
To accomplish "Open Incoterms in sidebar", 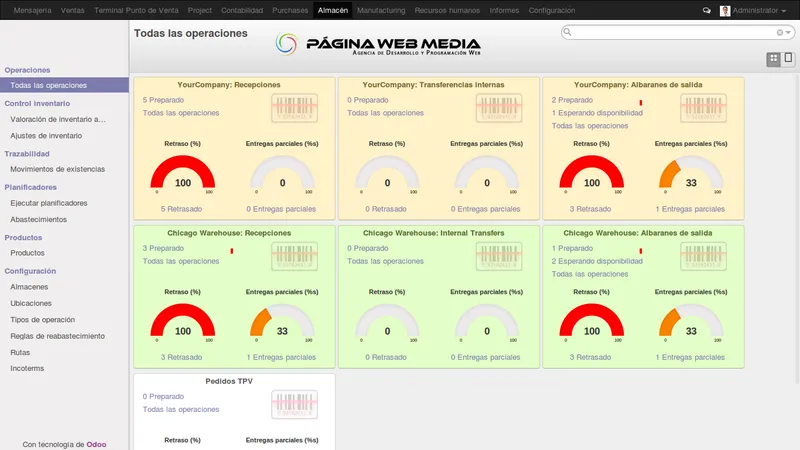I will click(x=27, y=368).
